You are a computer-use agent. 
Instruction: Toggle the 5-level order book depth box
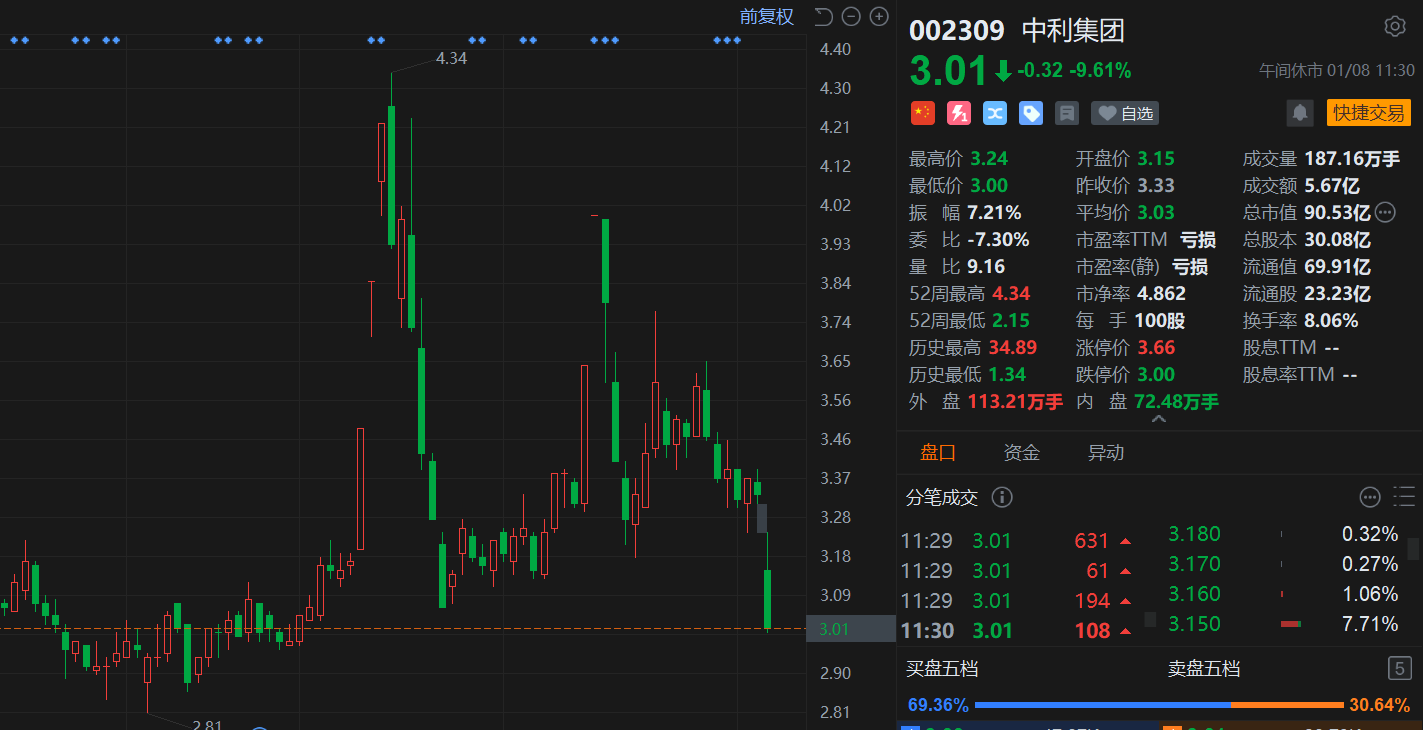(x=1400, y=668)
